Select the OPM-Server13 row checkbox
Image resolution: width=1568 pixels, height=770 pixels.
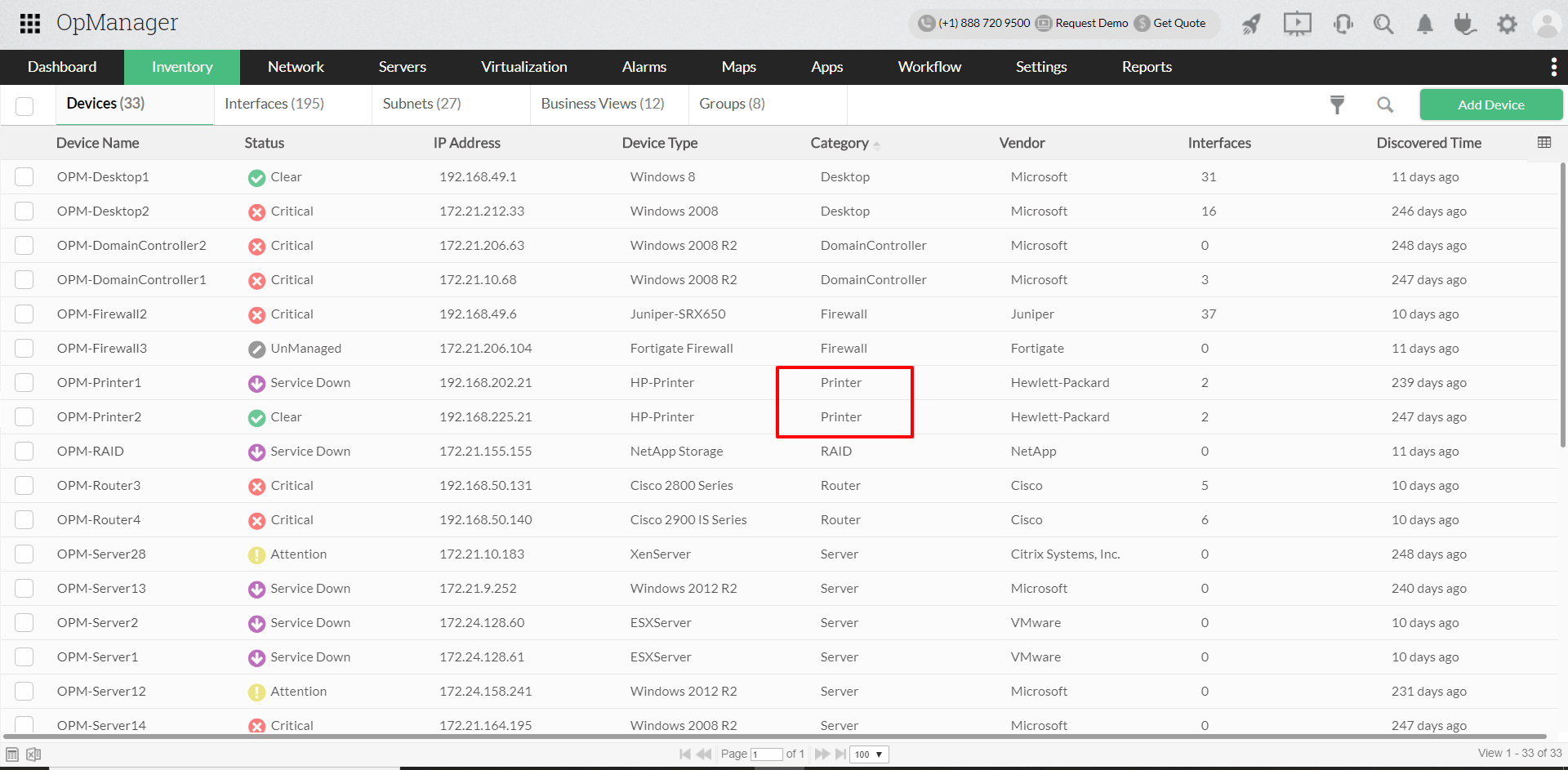[x=24, y=589]
